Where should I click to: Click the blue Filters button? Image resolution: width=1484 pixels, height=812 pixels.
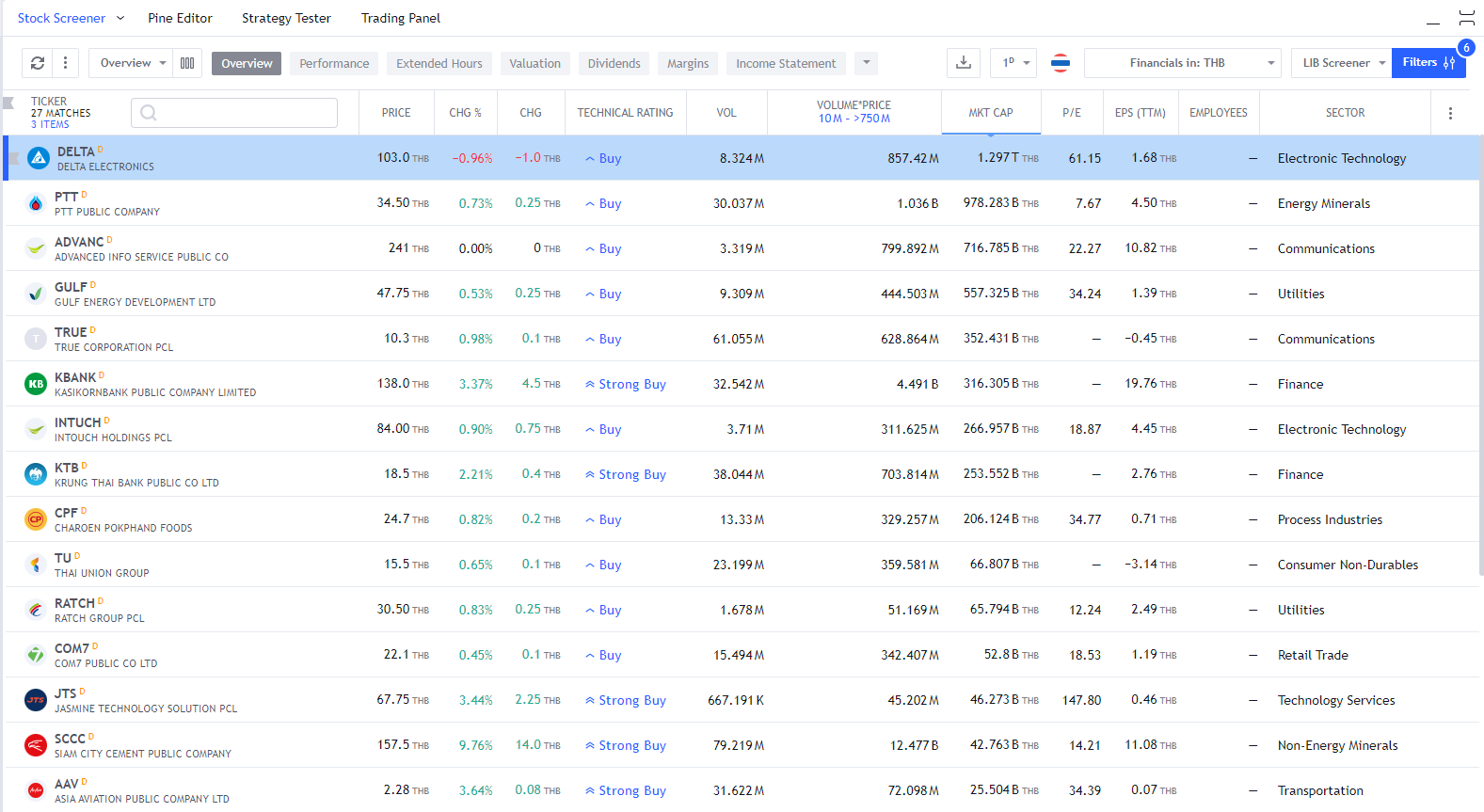(x=1428, y=63)
